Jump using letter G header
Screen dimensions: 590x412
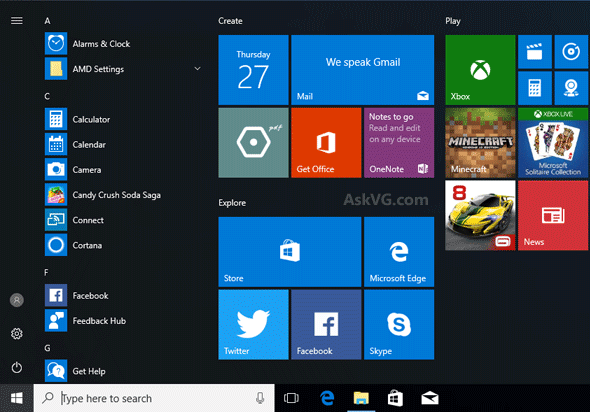[x=47, y=348]
